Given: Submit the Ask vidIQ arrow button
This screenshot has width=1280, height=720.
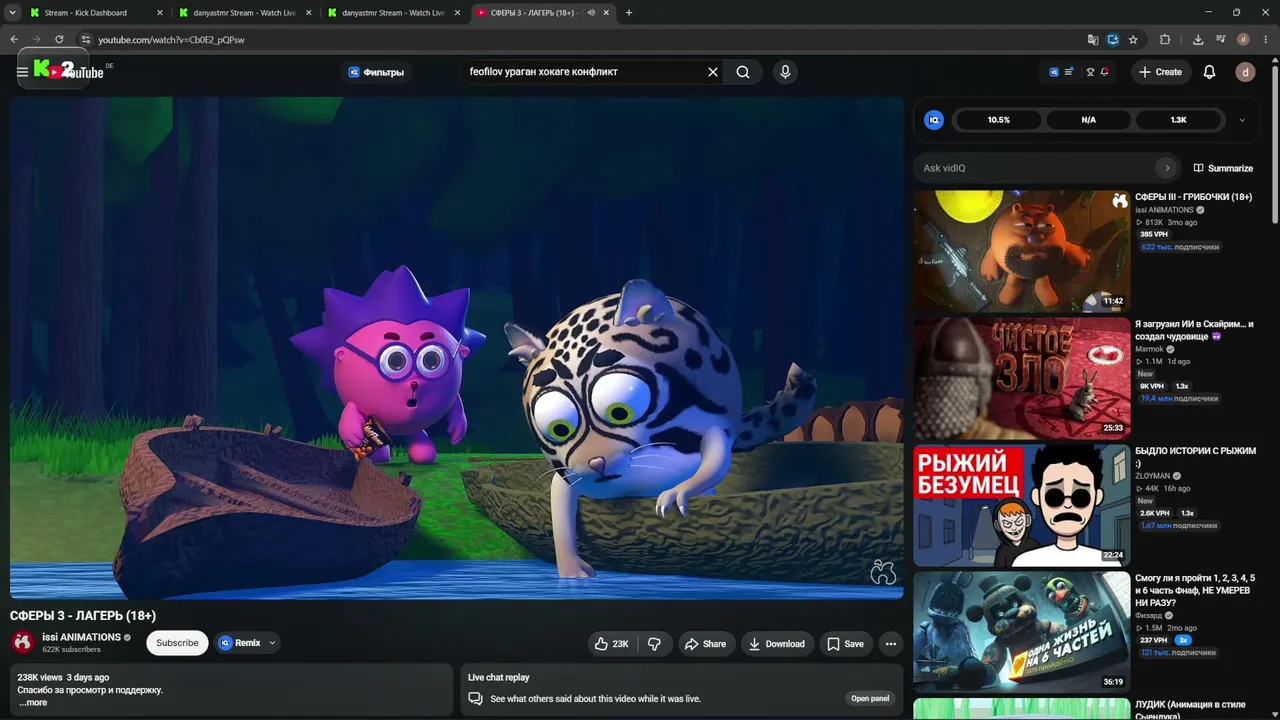Looking at the screenshot, I should tap(1166, 168).
